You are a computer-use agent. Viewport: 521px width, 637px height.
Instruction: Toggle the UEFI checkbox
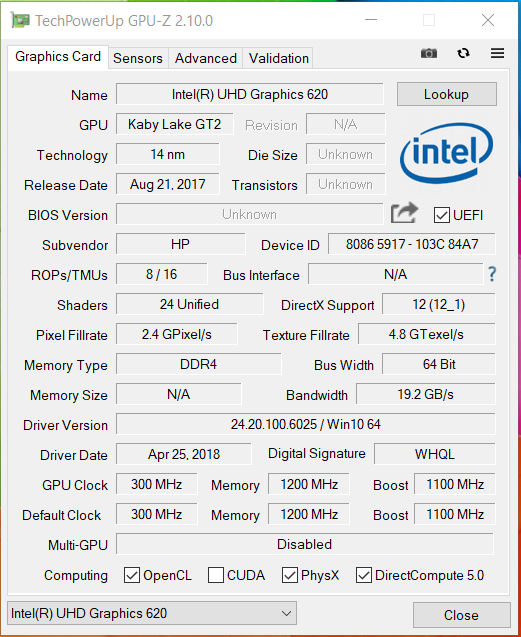[441, 215]
